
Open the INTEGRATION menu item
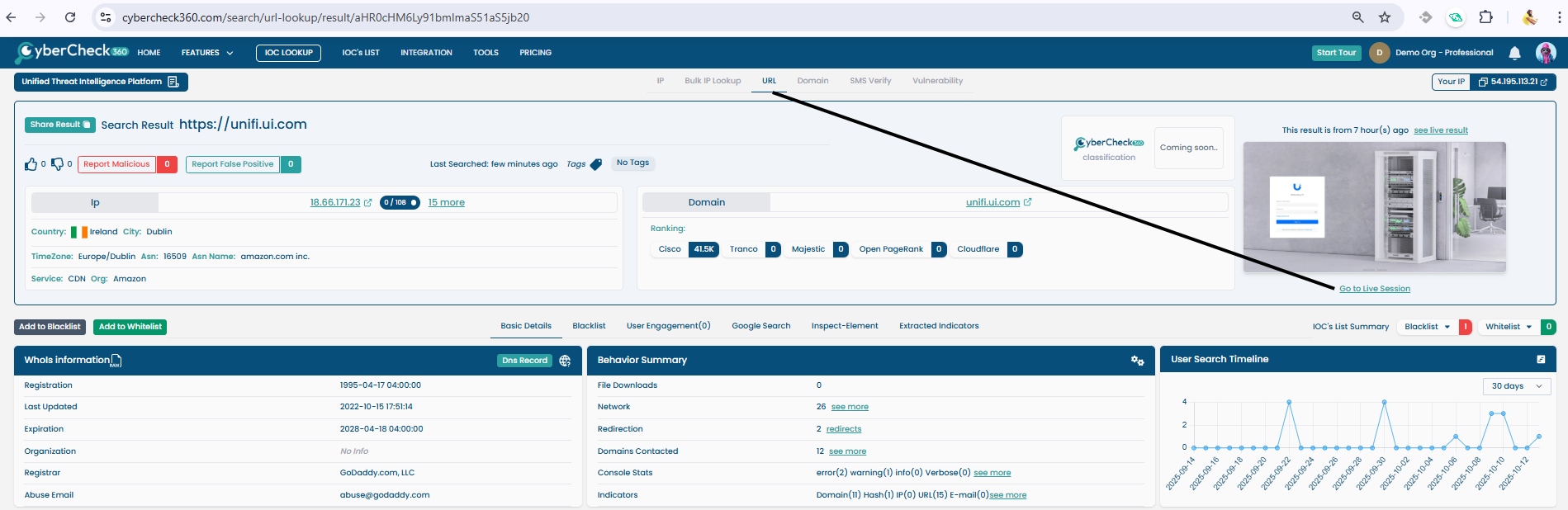426,53
